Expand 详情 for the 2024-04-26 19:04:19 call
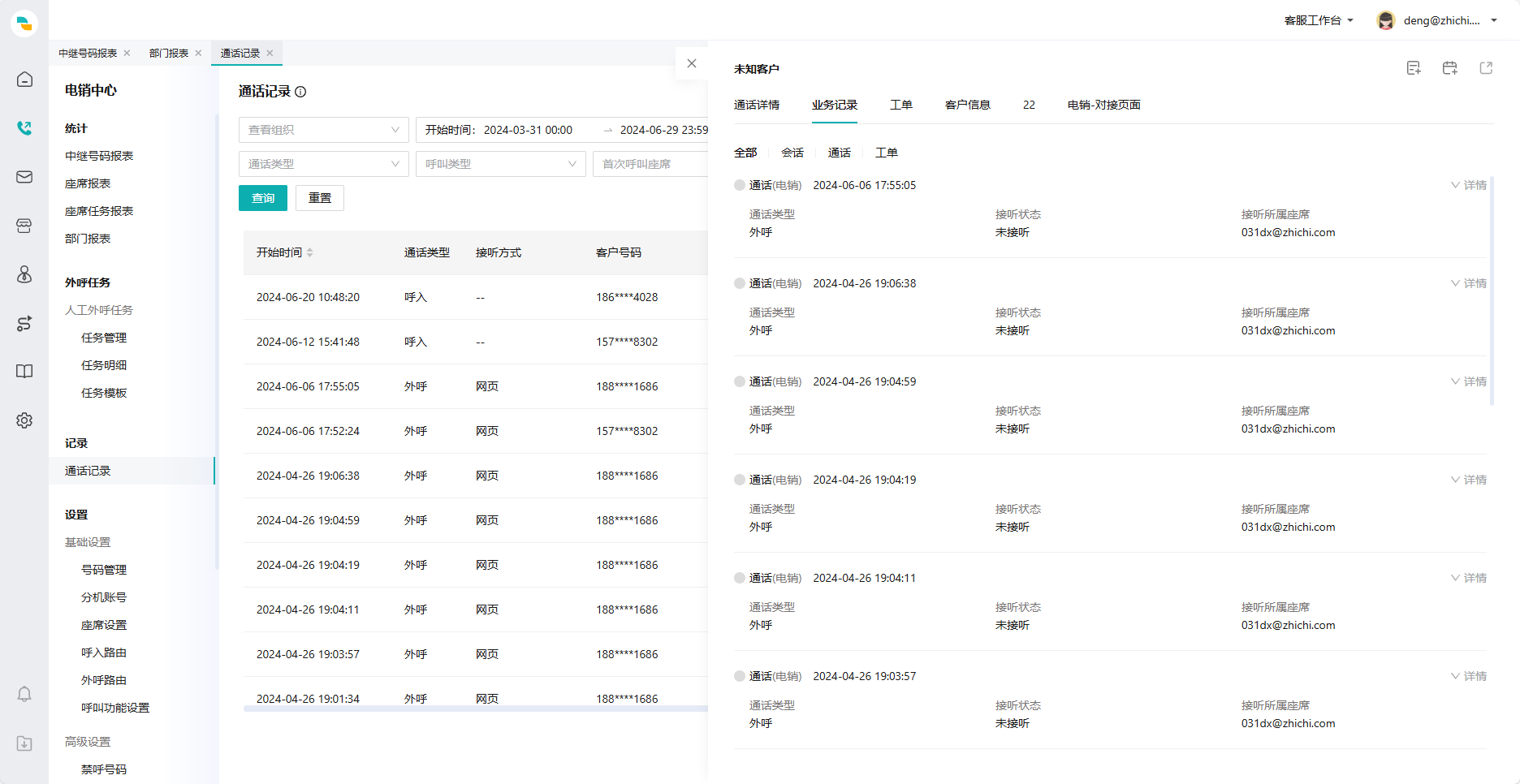The image size is (1520, 784). click(x=1469, y=480)
